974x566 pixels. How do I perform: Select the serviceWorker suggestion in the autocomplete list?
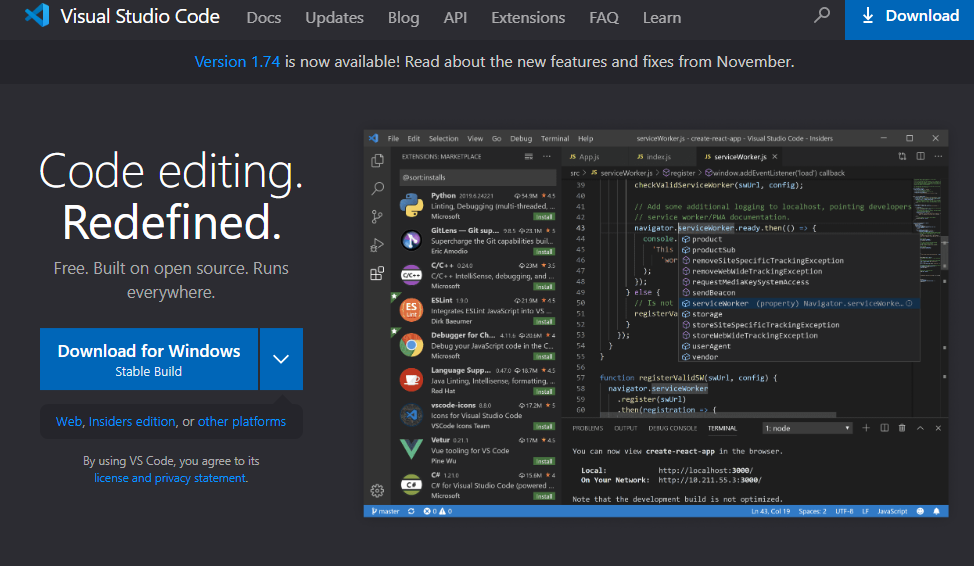click(x=799, y=304)
